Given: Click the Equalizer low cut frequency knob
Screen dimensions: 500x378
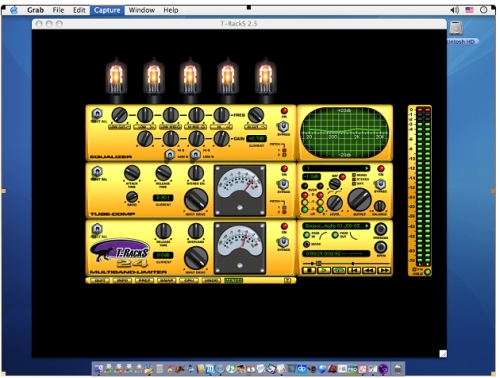Looking at the screenshot, I should click(119, 115).
